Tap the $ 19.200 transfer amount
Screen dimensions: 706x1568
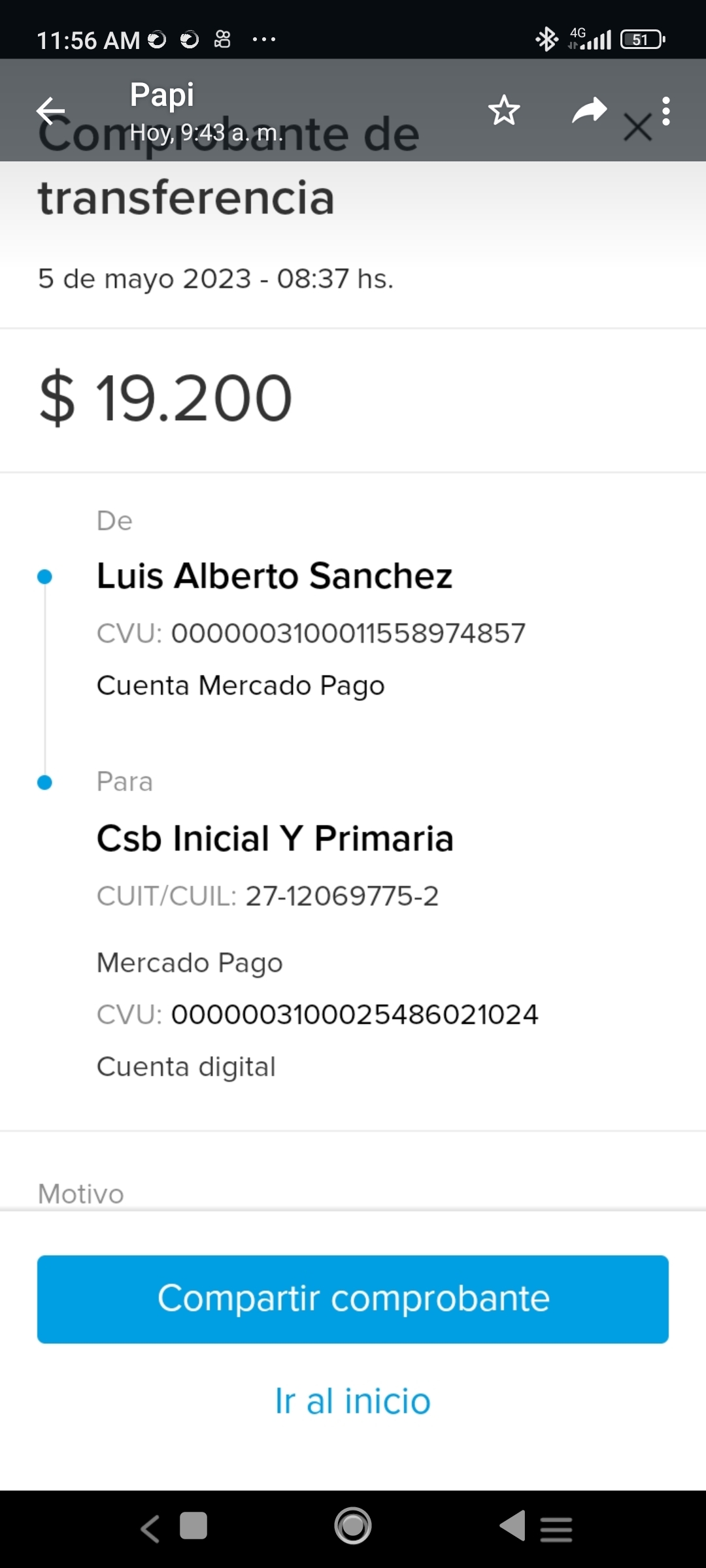[165, 398]
